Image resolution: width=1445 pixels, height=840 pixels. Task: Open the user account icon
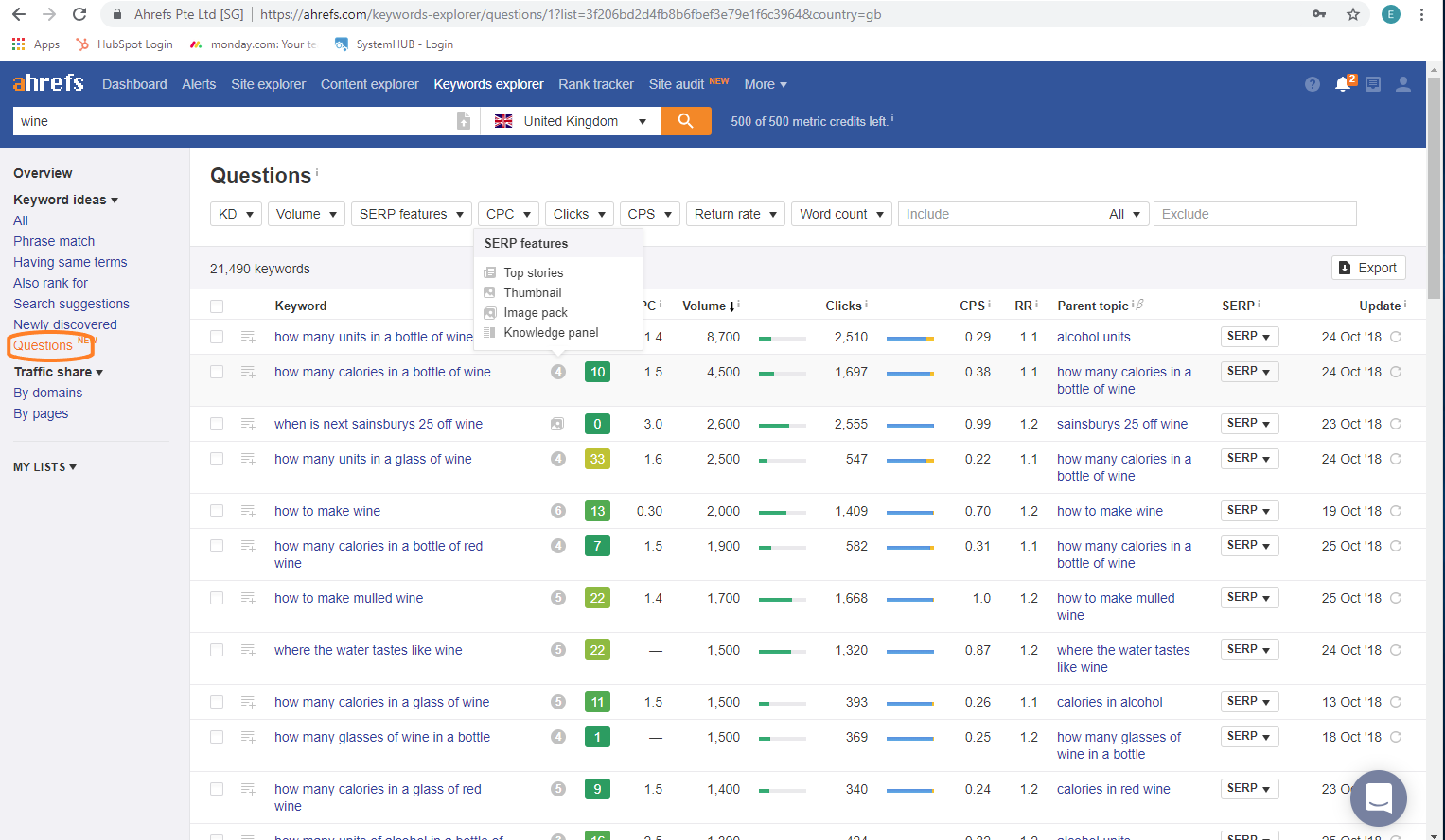click(1403, 84)
